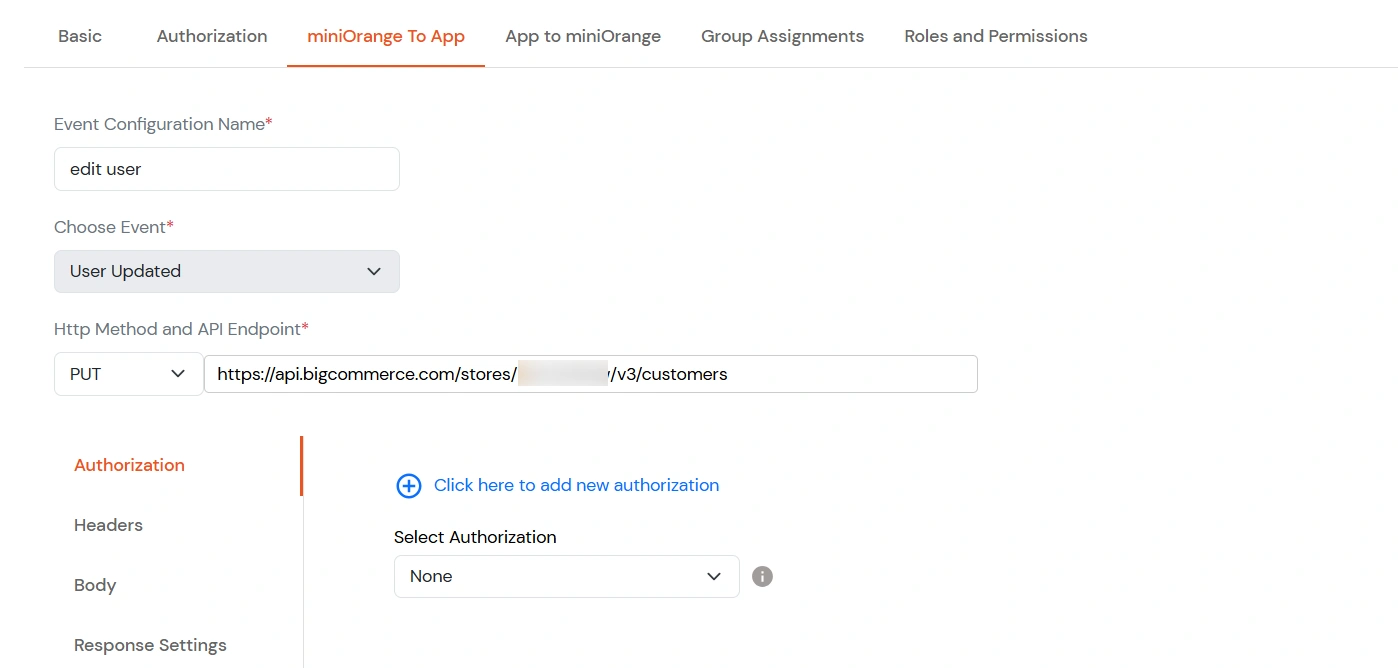Screen dimensions: 1398x668
Task: Open the Body section in side menu
Action: 95,585
